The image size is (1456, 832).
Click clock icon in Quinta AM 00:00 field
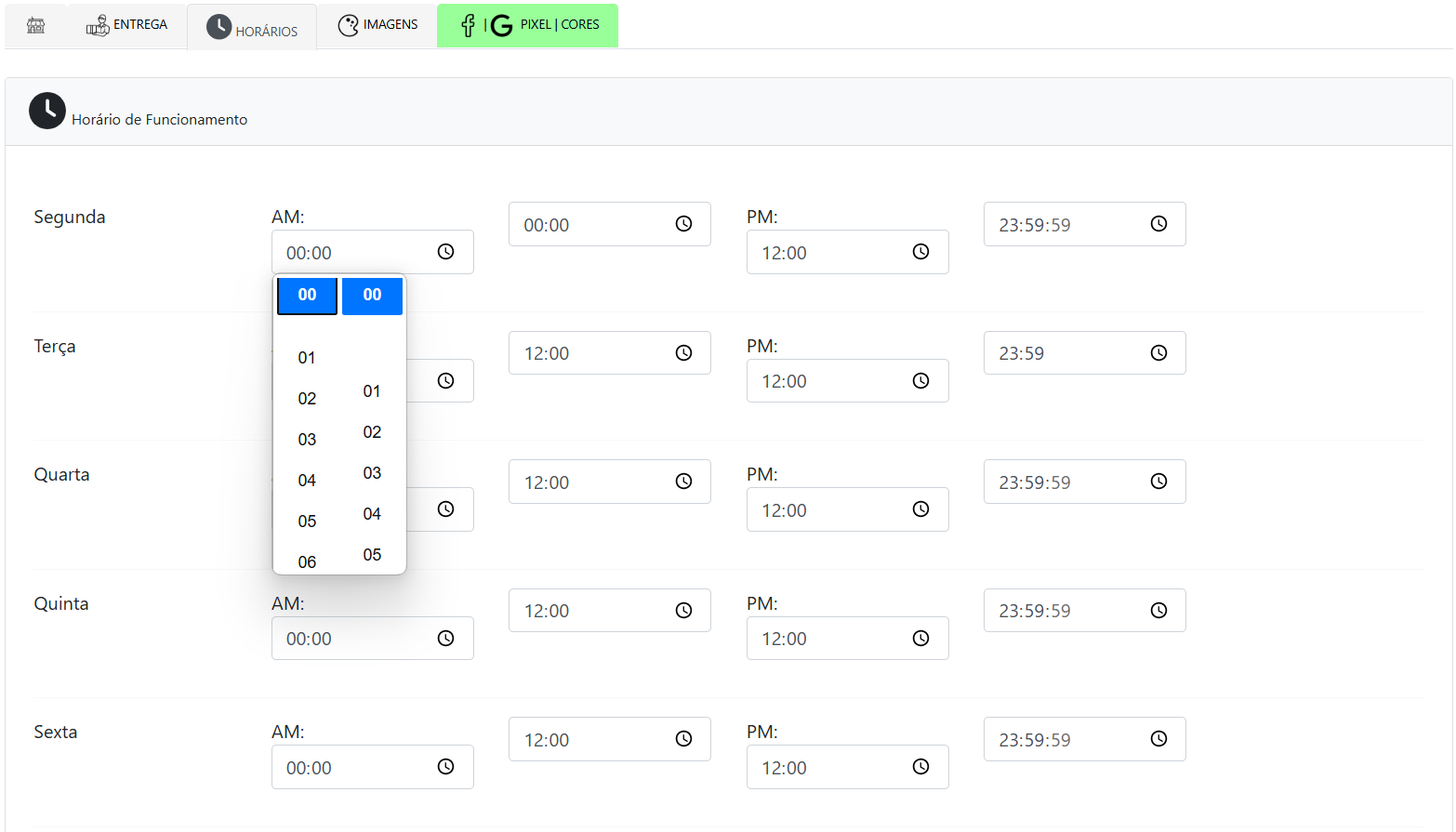pos(445,639)
